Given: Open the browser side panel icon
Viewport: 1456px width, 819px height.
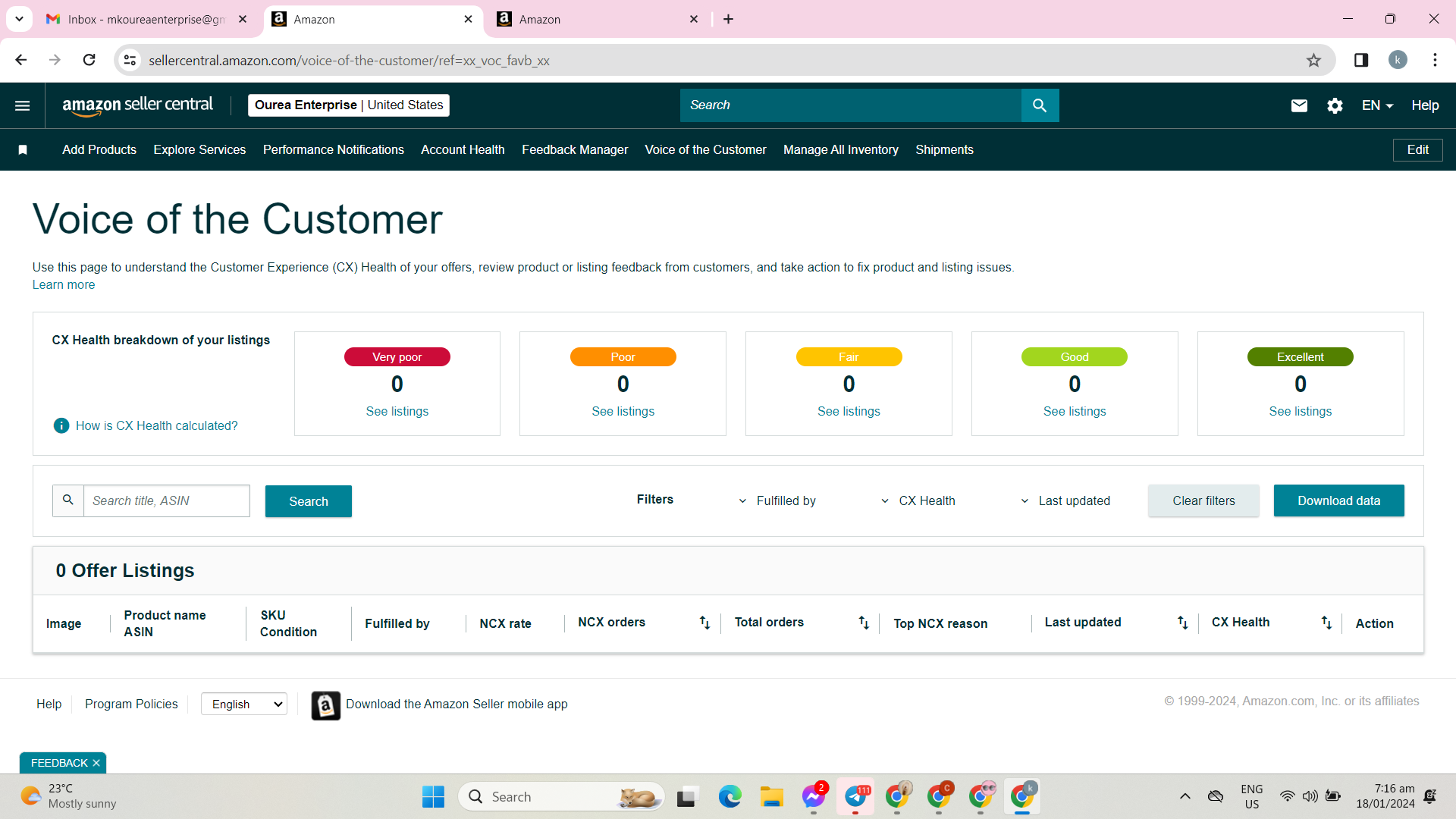Looking at the screenshot, I should (x=1361, y=60).
